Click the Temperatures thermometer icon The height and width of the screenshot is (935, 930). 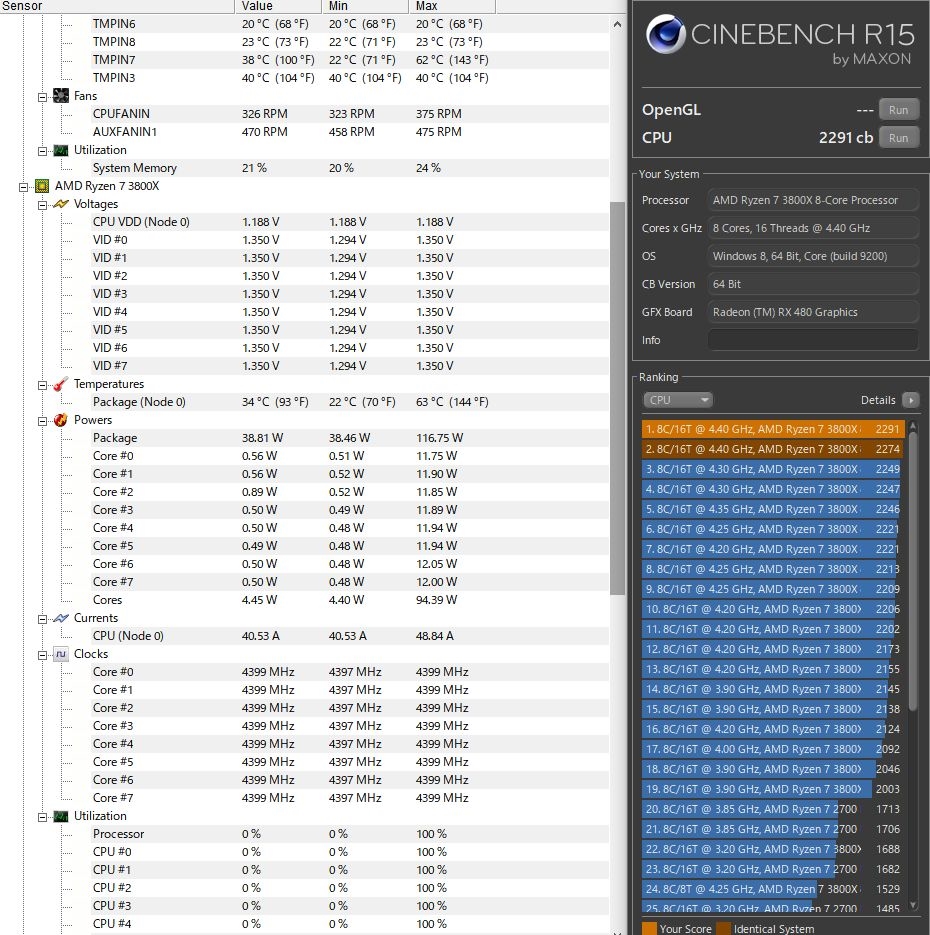[61, 384]
